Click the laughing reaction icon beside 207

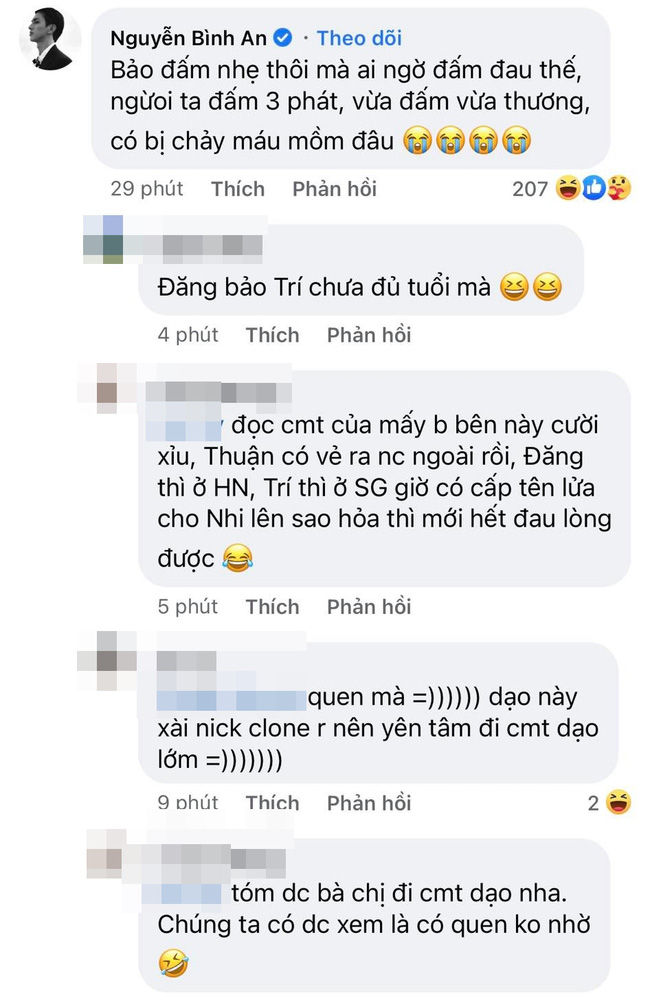click(568, 188)
